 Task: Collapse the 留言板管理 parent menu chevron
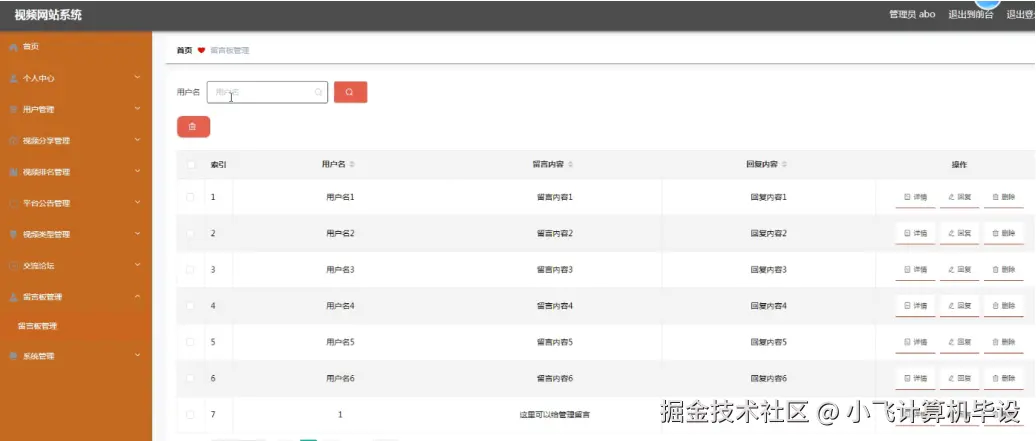pyautogui.click(x=137, y=296)
